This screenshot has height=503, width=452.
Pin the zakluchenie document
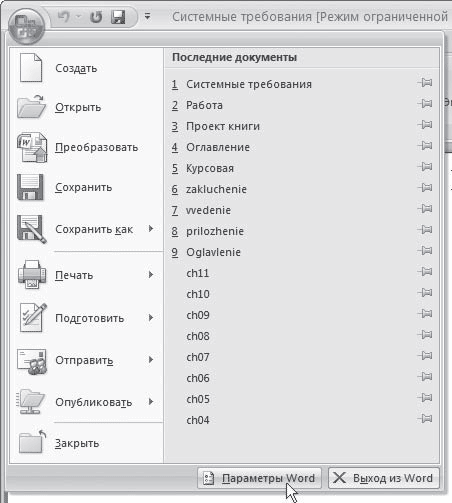[x=425, y=187]
